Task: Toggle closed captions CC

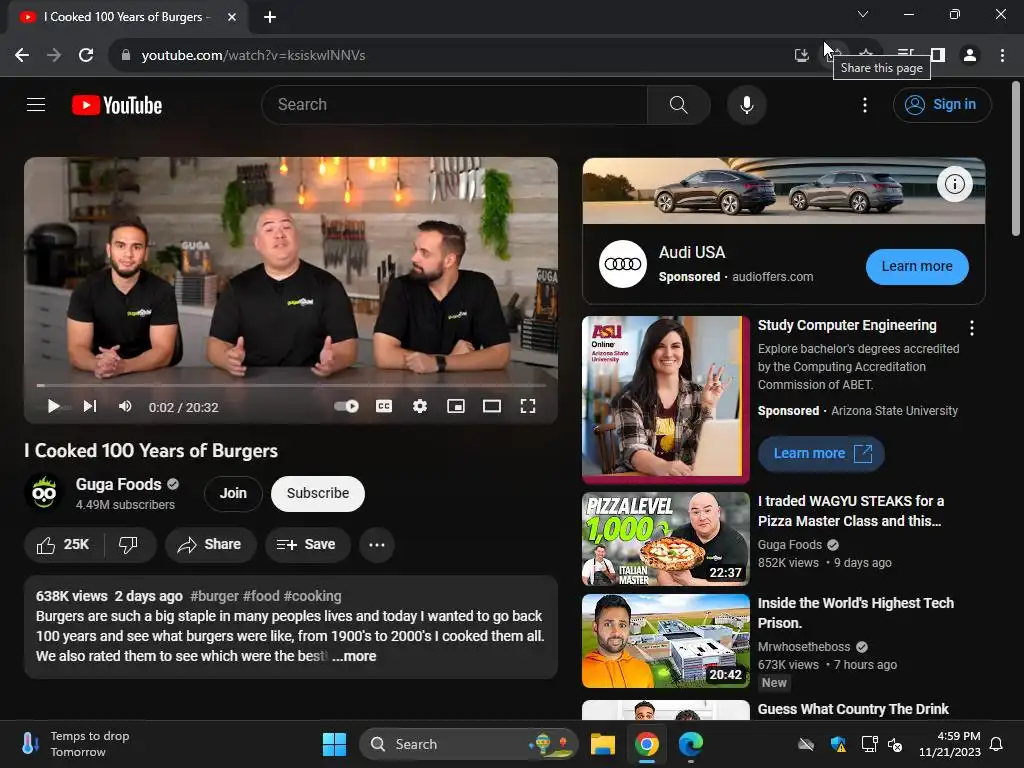Action: point(384,406)
